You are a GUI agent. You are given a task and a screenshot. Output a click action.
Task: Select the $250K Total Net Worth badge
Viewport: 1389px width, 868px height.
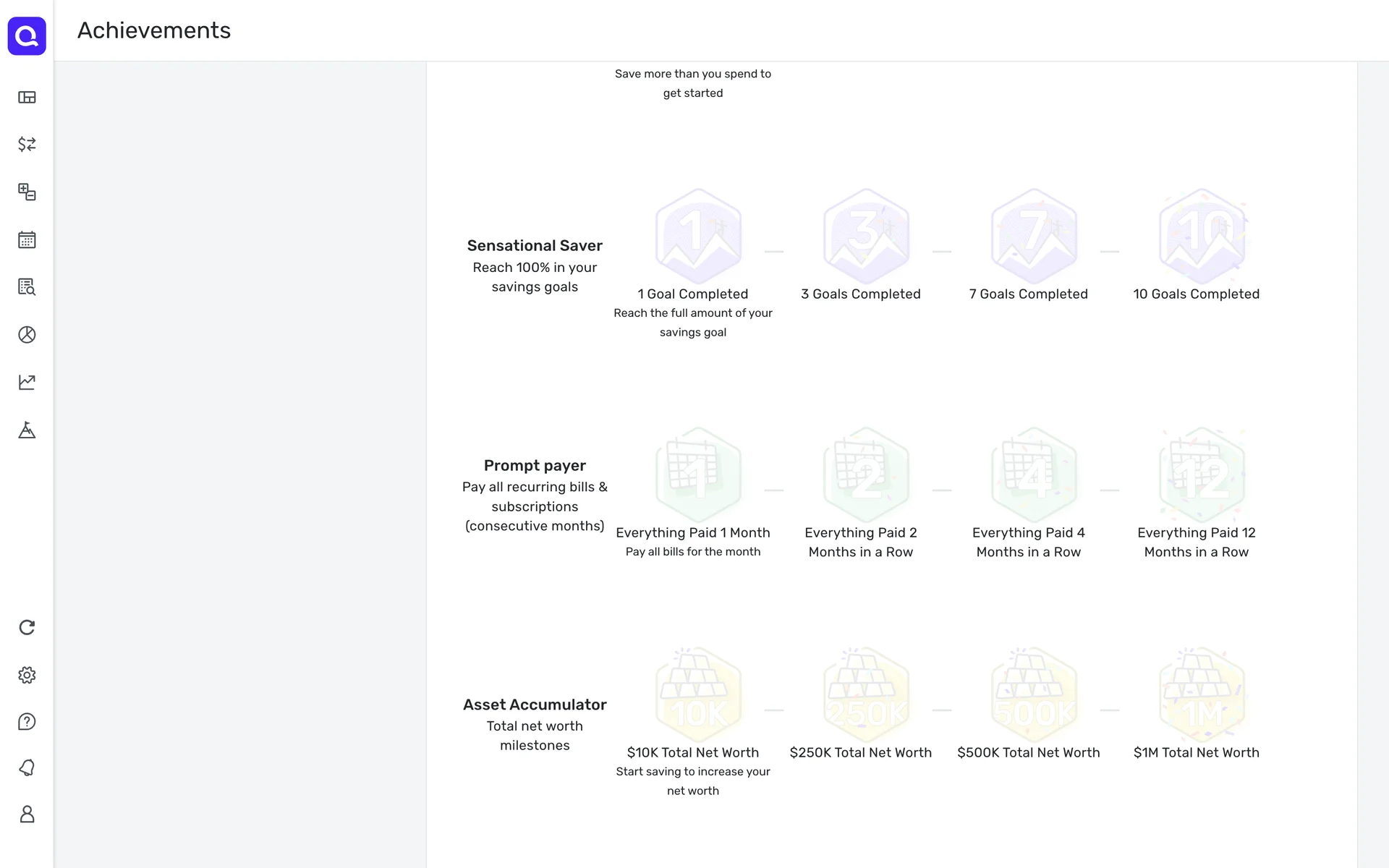click(x=866, y=694)
